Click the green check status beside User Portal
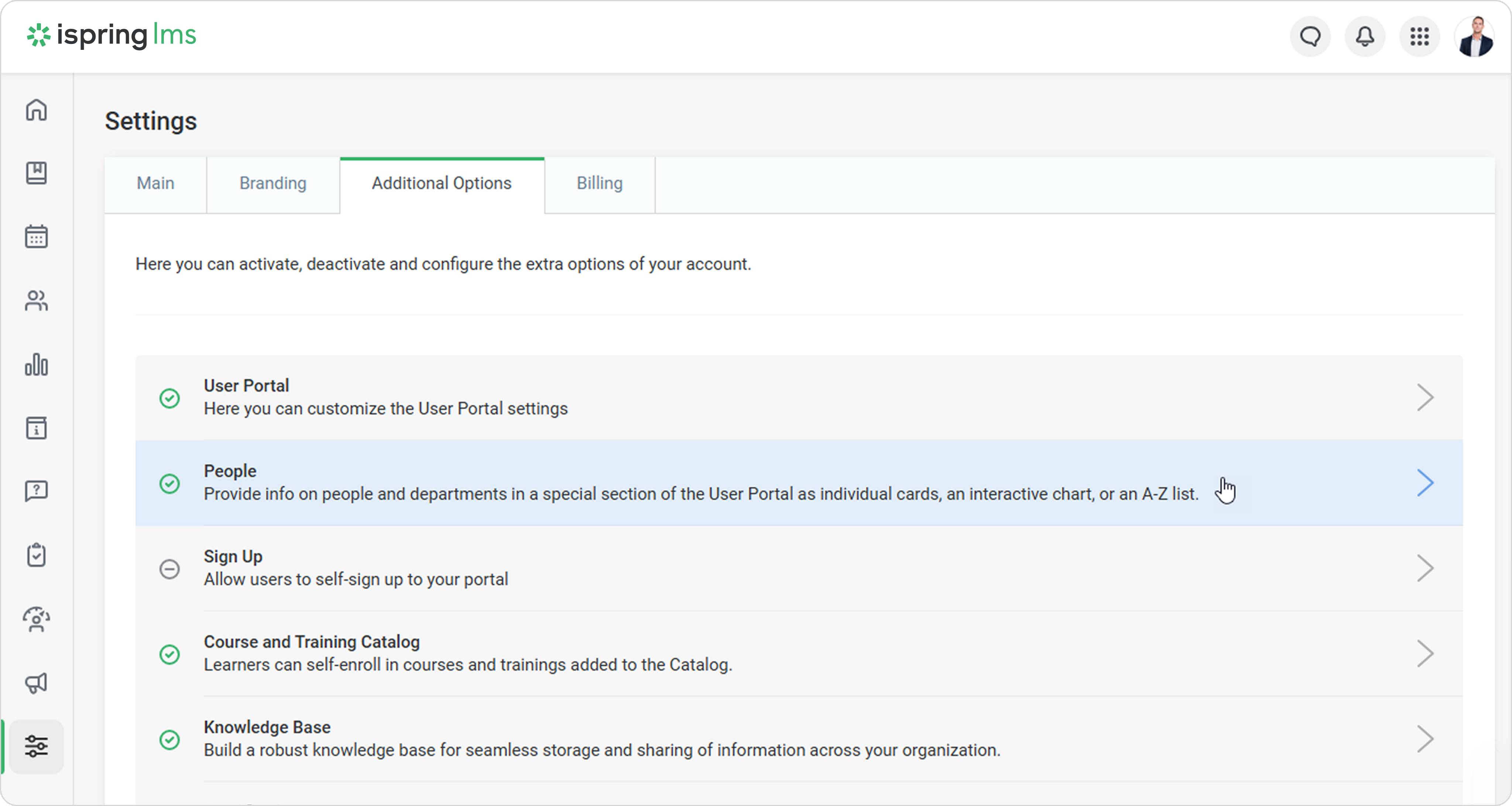 point(170,398)
